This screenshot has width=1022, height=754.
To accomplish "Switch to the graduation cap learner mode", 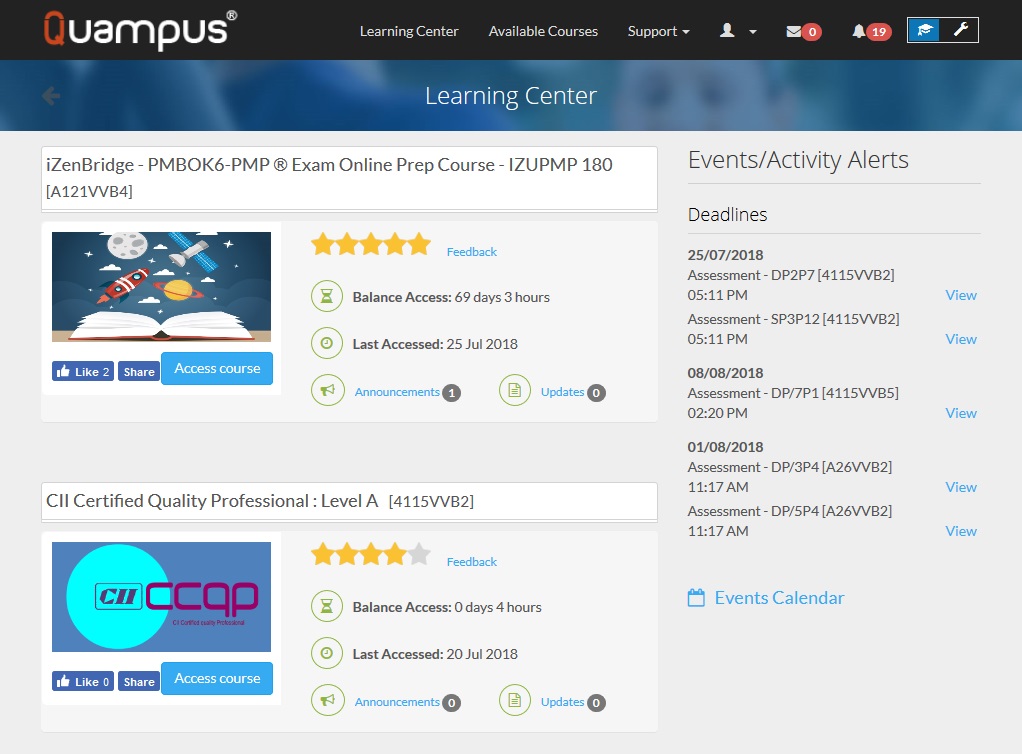I will [925, 30].
